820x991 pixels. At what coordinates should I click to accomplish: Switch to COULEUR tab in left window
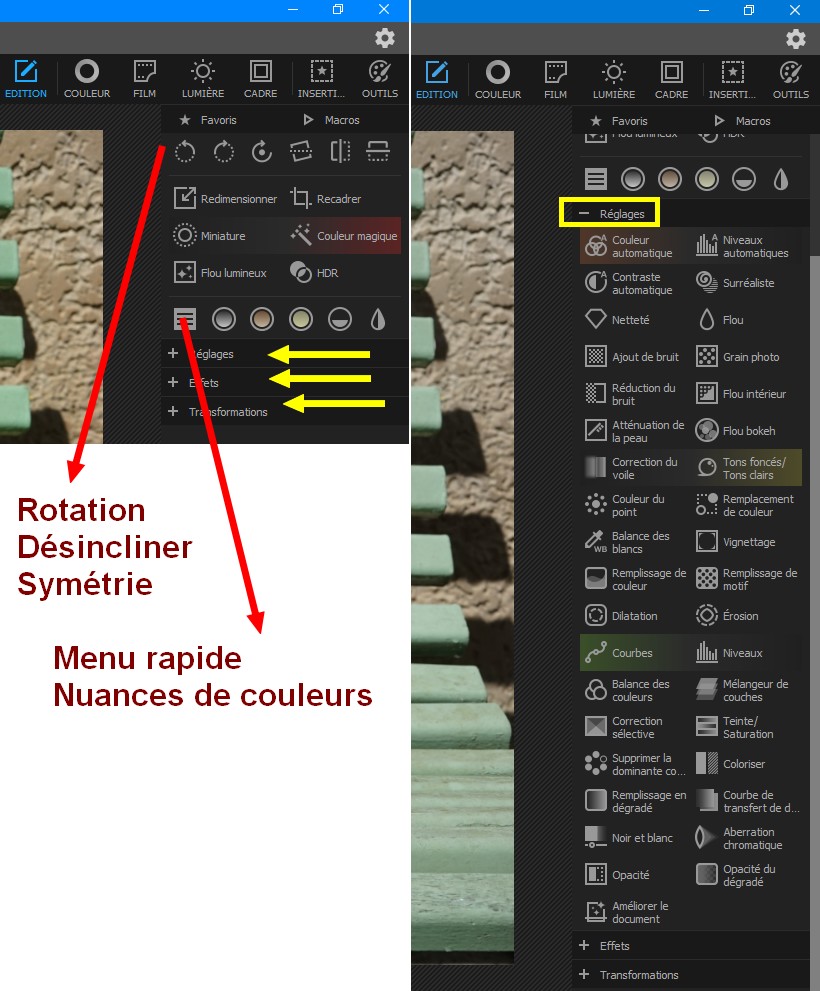(x=87, y=79)
